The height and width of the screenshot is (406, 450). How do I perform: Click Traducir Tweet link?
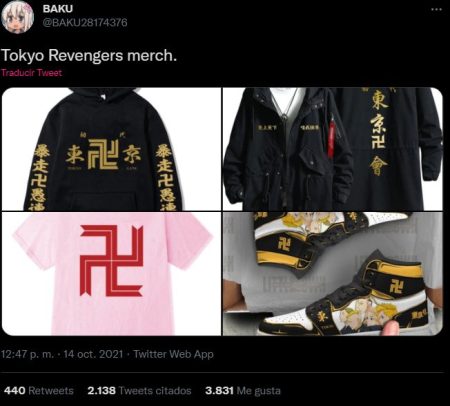coord(31,73)
